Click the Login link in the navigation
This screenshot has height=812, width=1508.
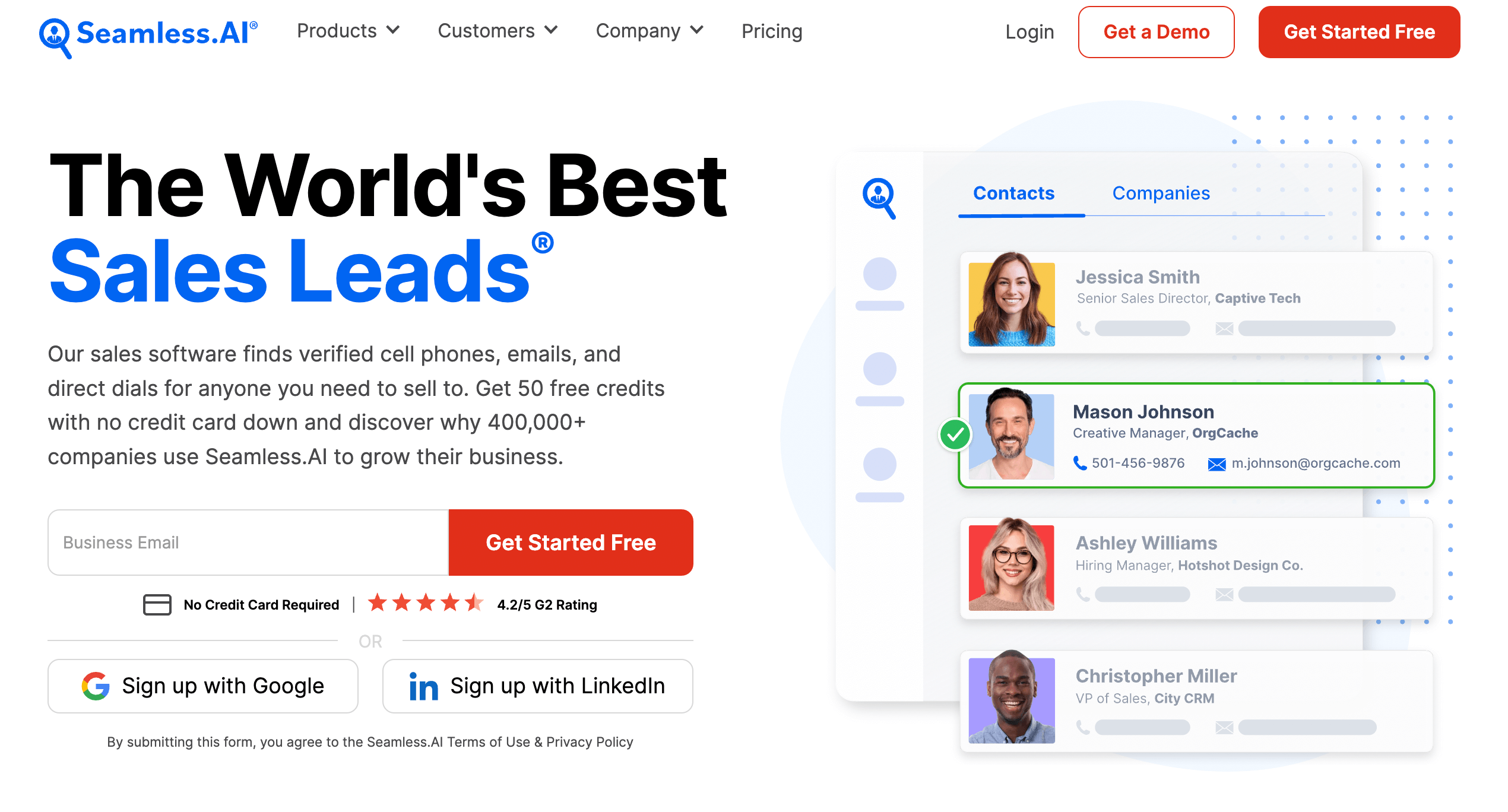[x=1030, y=31]
